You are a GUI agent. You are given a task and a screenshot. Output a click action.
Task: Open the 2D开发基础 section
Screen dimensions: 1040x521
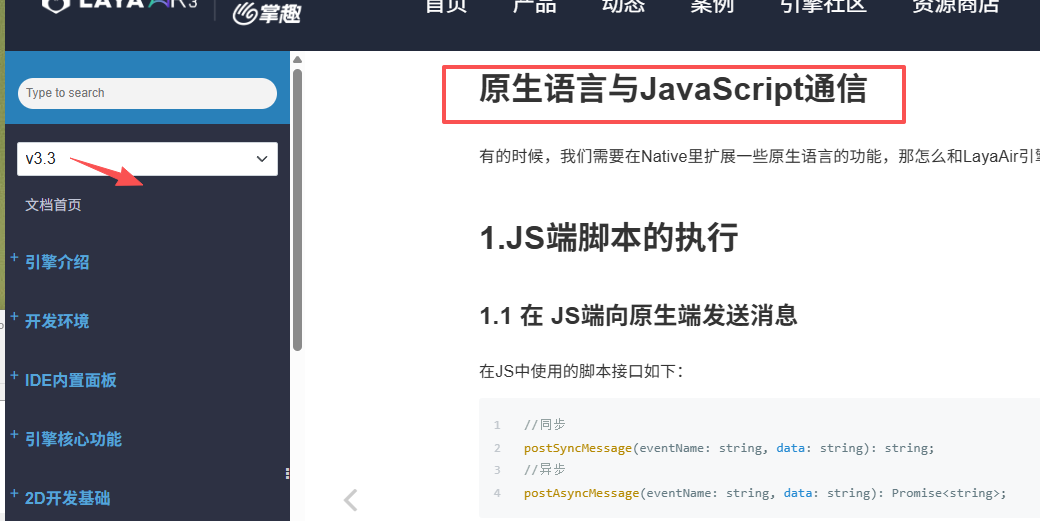tap(67, 498)
